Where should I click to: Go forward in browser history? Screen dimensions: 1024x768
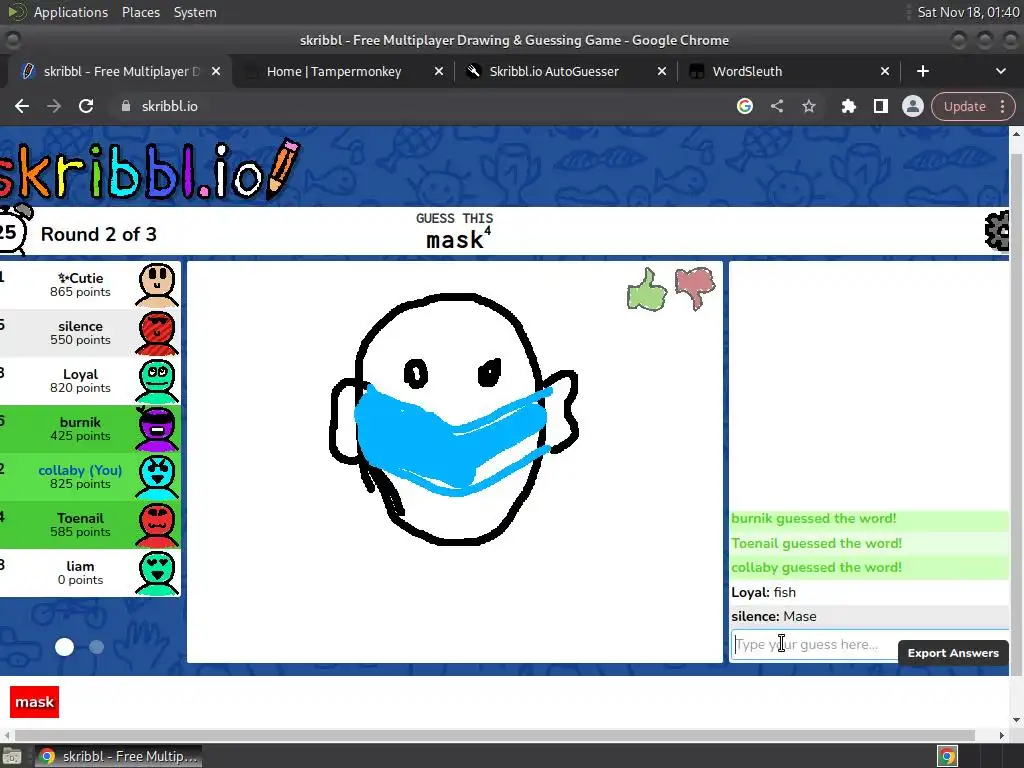[54, 106]
